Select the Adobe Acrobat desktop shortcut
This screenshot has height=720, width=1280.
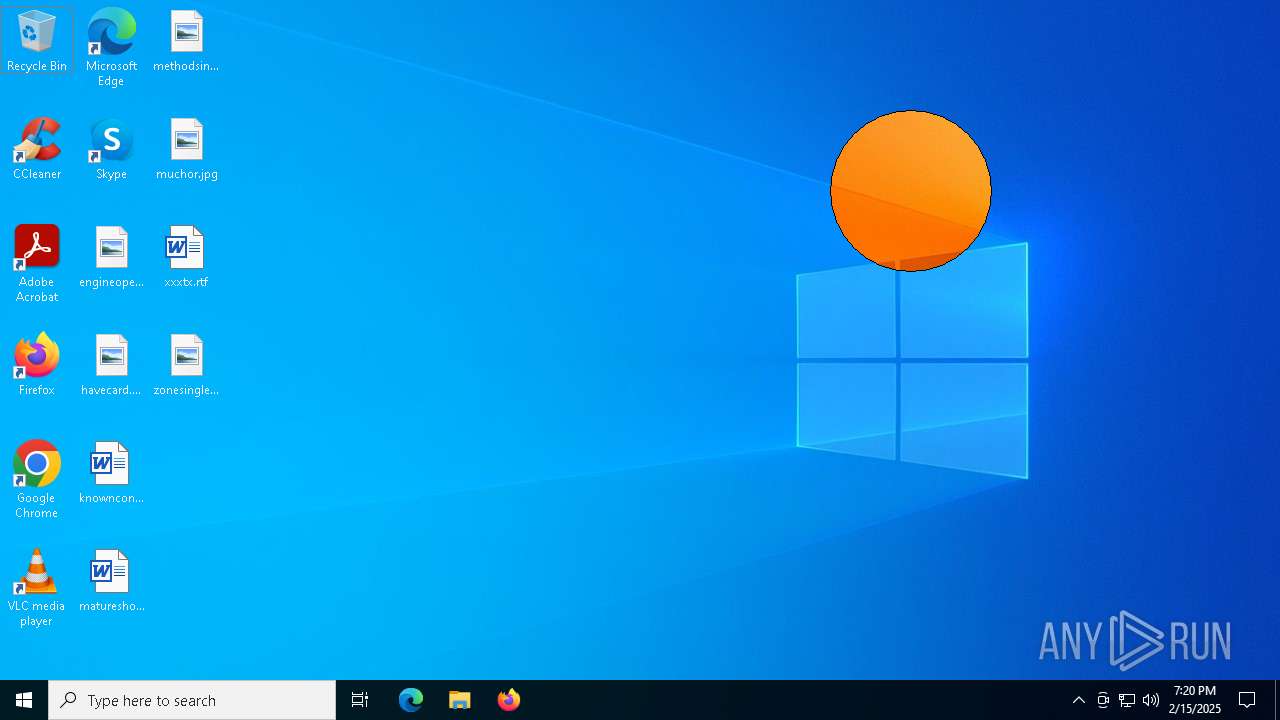click(37, 264)
